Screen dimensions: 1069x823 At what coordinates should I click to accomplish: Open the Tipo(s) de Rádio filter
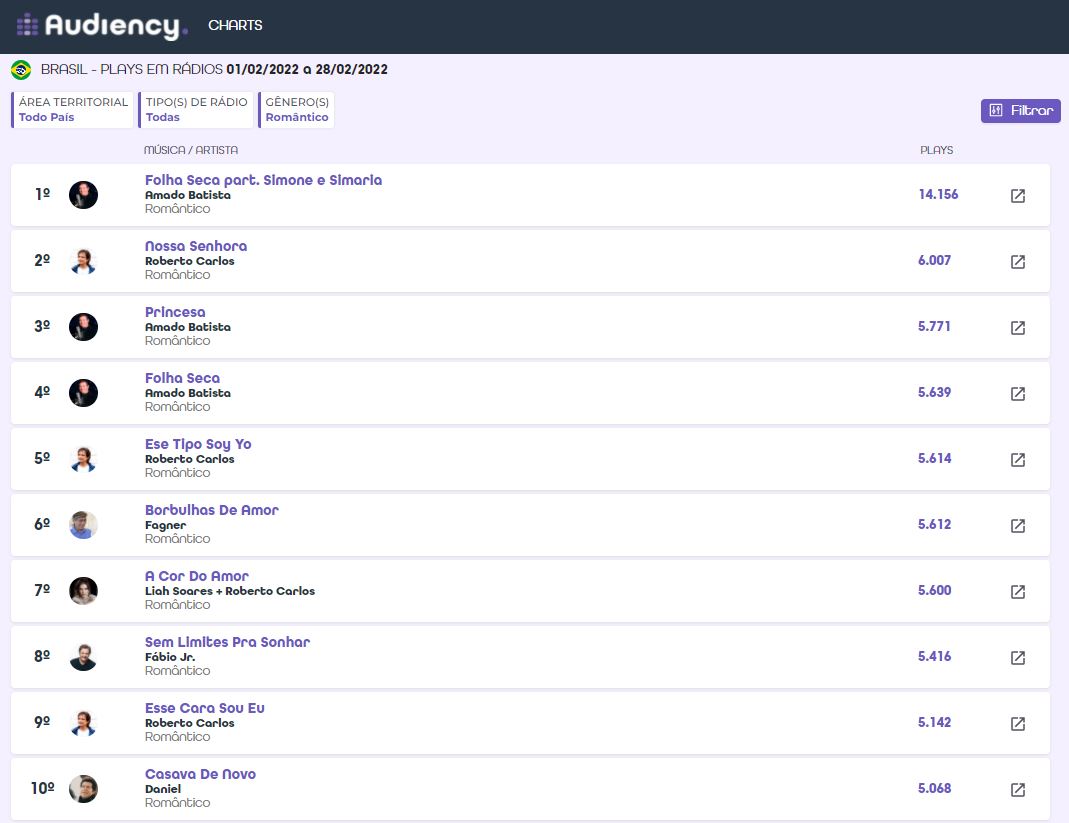coord(196,110)
